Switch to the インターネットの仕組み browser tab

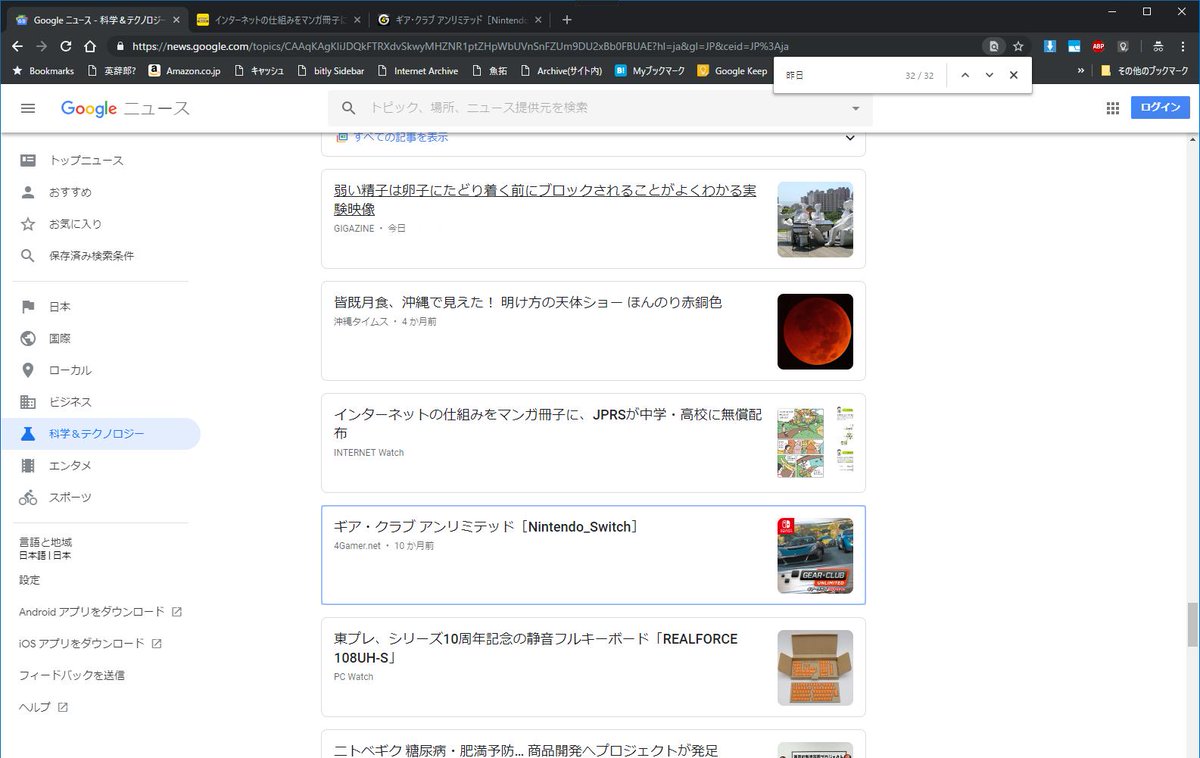[x=277, y=20]
